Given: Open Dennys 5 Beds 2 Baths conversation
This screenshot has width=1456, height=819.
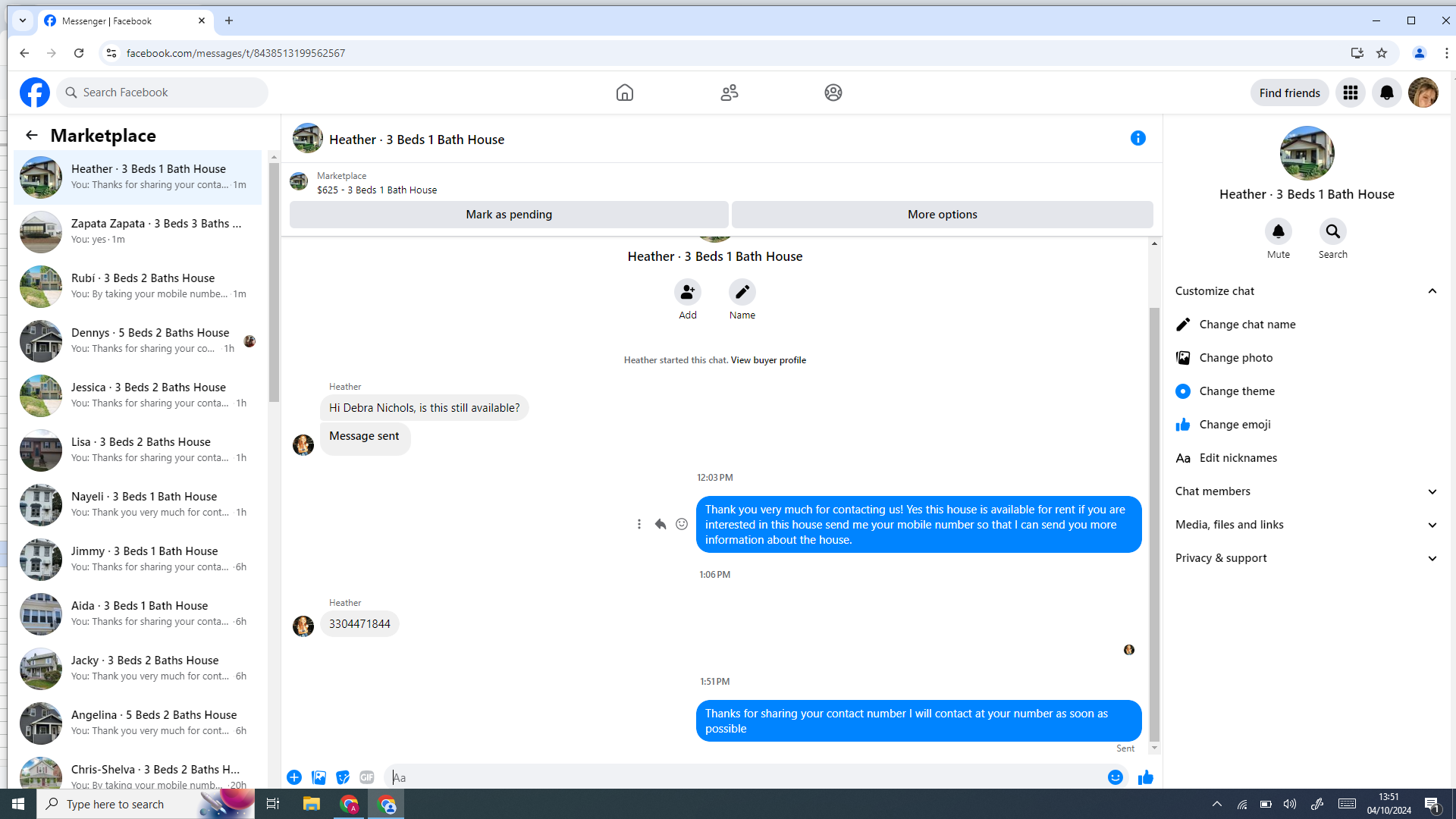Looking at the screenshot, I should coord(138,341).
